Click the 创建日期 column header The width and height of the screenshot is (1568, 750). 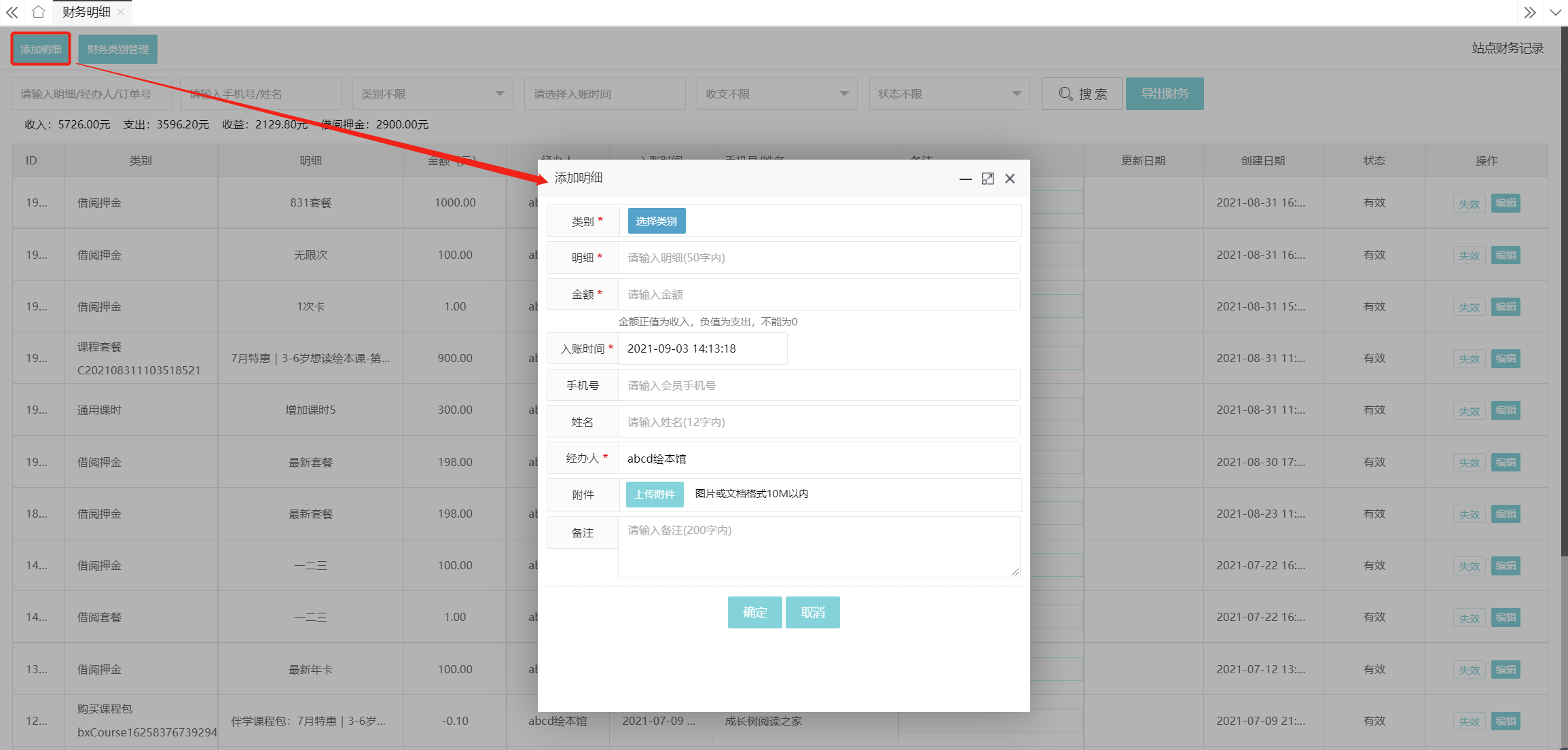coord(1263,160)
